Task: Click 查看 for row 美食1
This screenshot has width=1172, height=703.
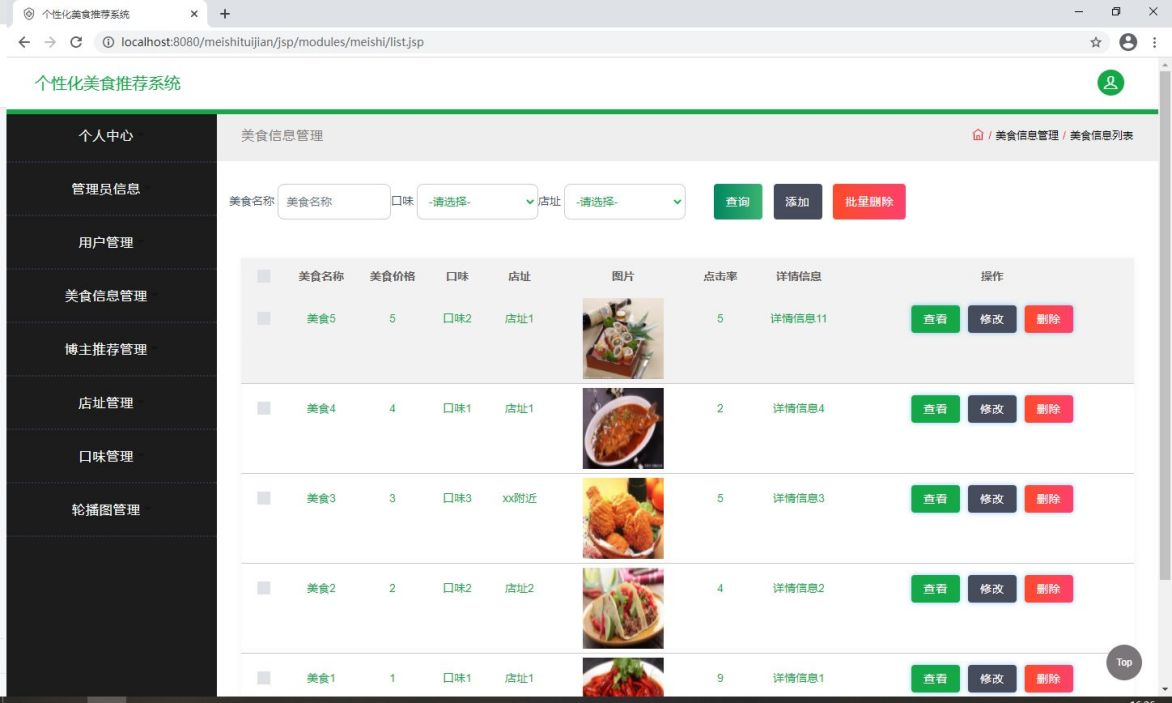Action: tap(935, 678)
